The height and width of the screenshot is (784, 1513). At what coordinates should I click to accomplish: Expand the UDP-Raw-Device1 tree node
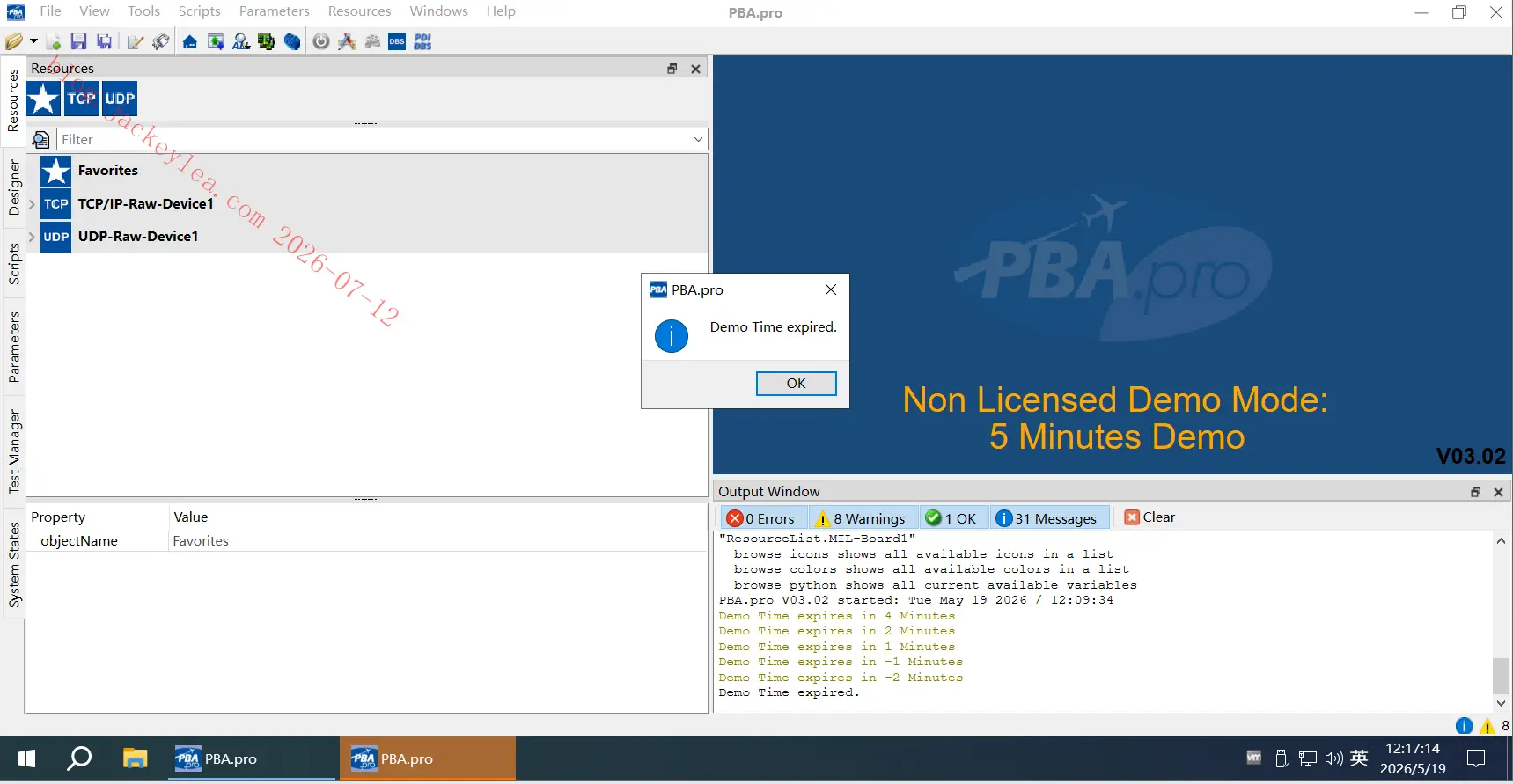pos(32,237)
